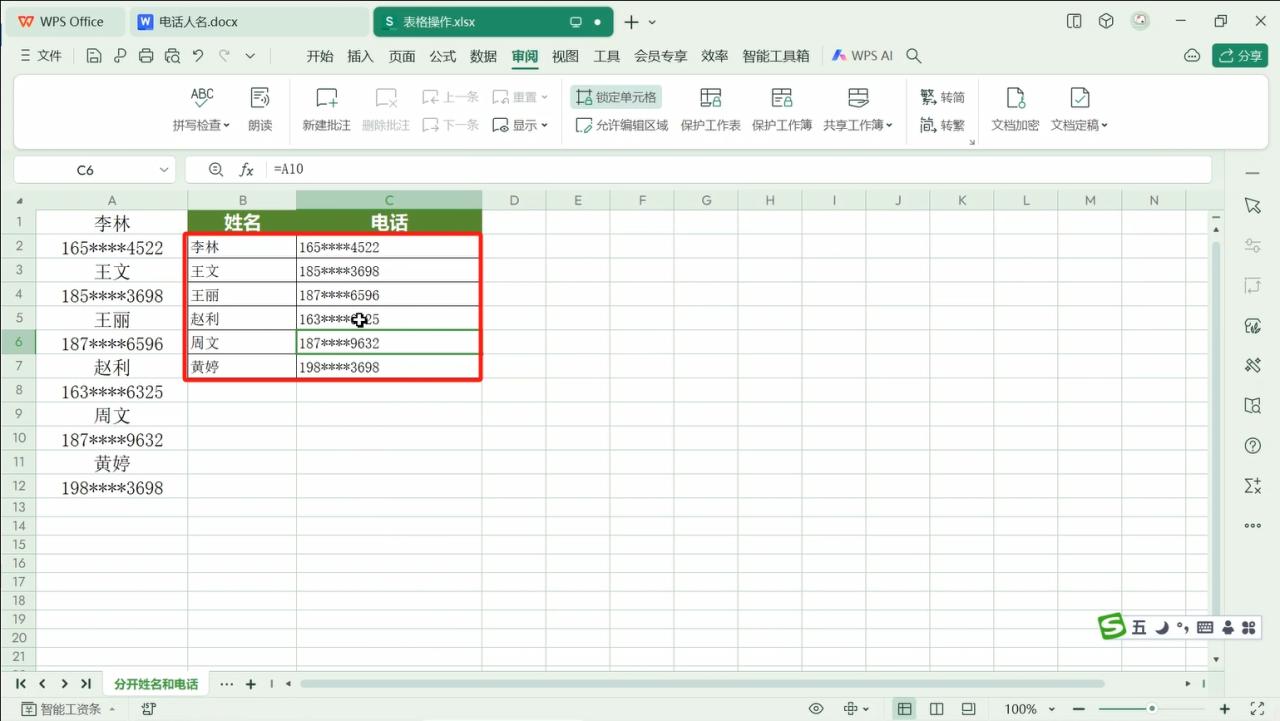
Task: Open the Spell Check (拼写检查) tool
Action: click(201, 110)
